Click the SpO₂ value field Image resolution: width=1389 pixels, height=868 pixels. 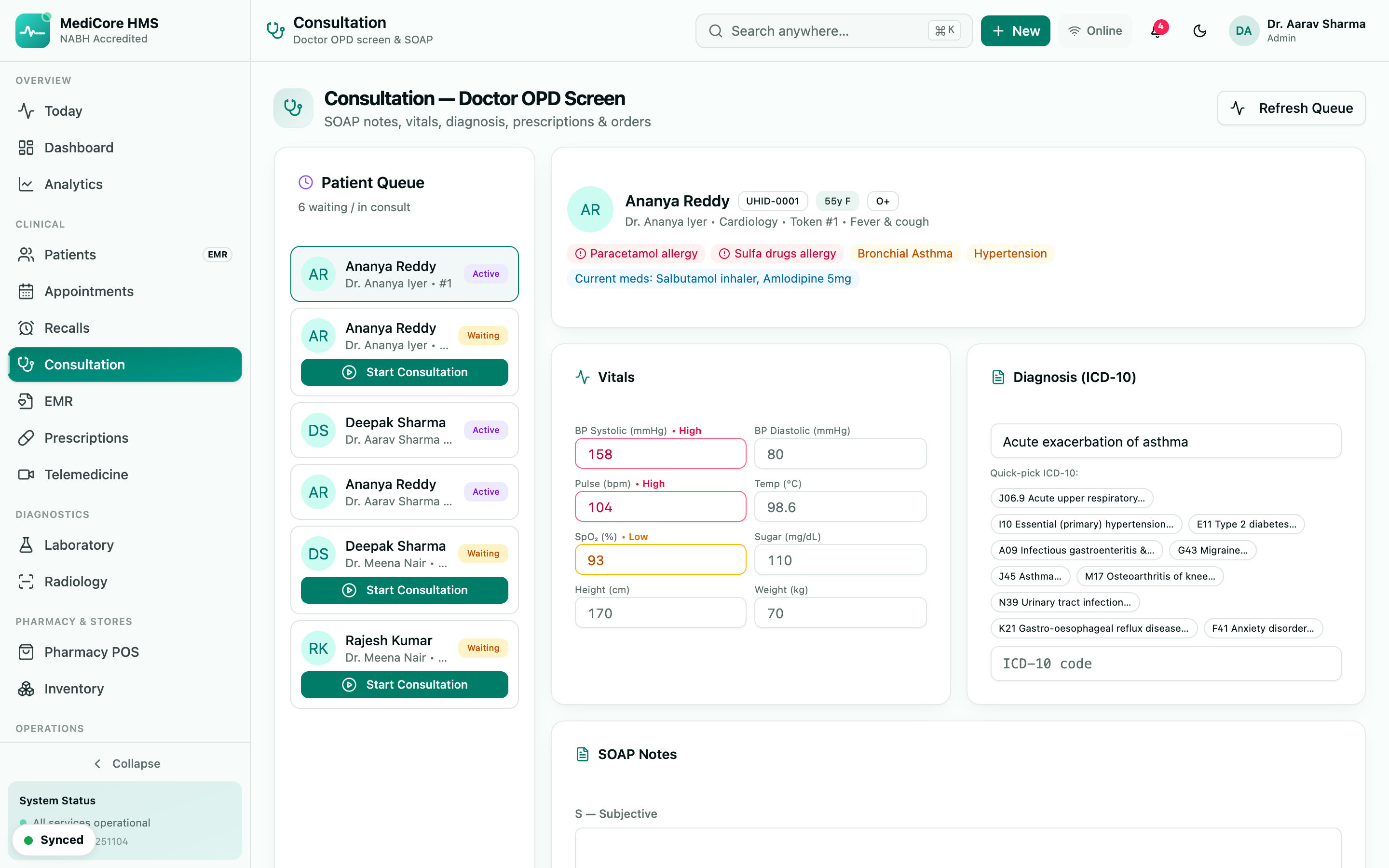pyautogui.click(x=660, y=560)
